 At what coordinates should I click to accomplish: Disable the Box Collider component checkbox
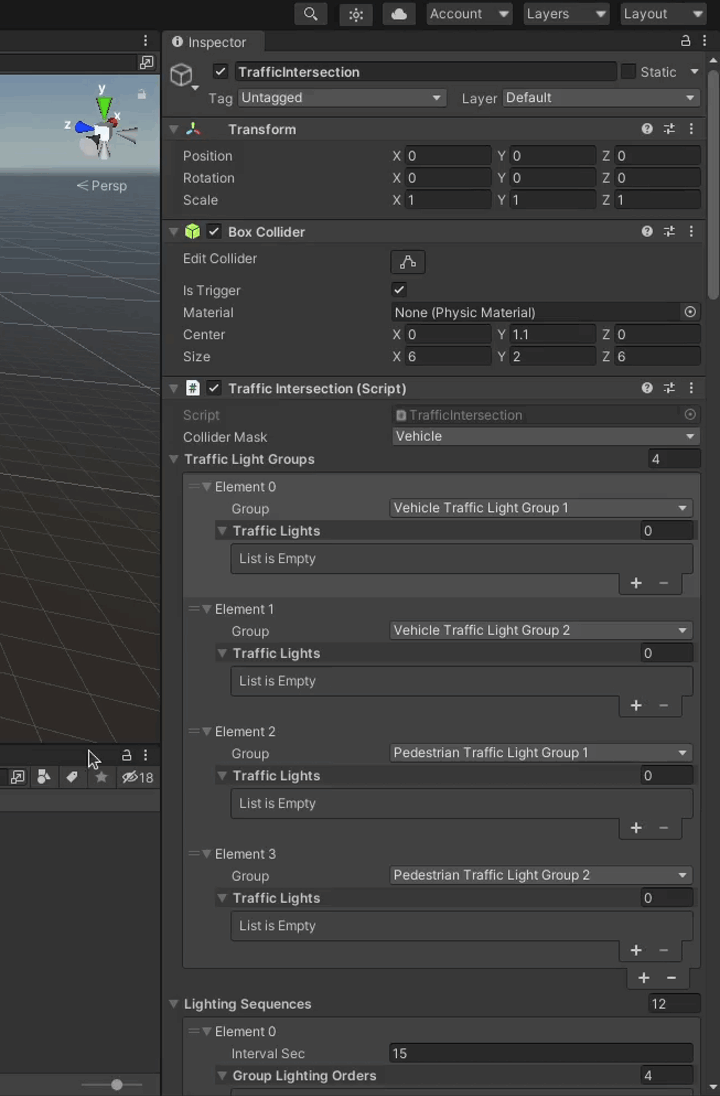(x=214, y=232)
